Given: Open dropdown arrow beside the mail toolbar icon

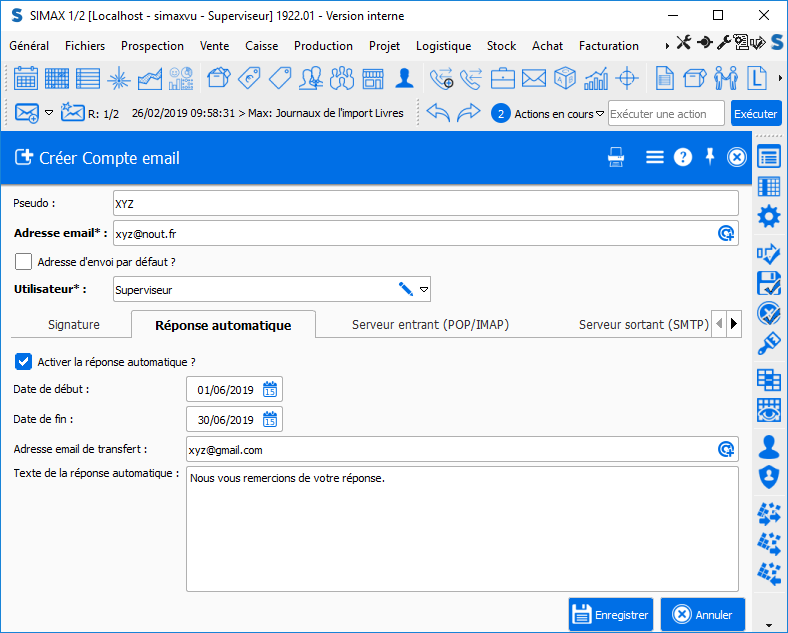Looking at the screenshot, I should 48,113.
